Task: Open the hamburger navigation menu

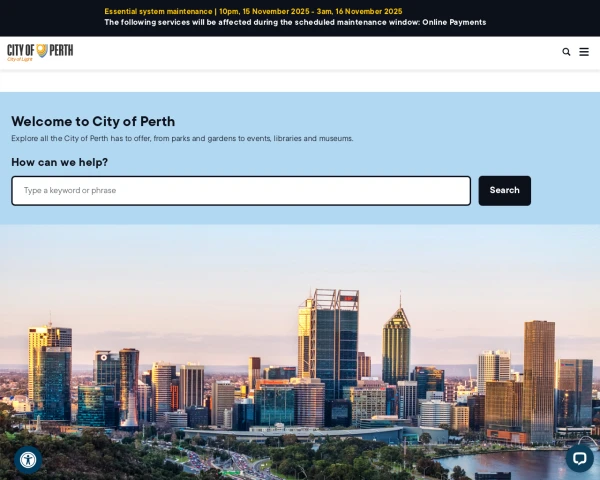Action: coord(584,52)
